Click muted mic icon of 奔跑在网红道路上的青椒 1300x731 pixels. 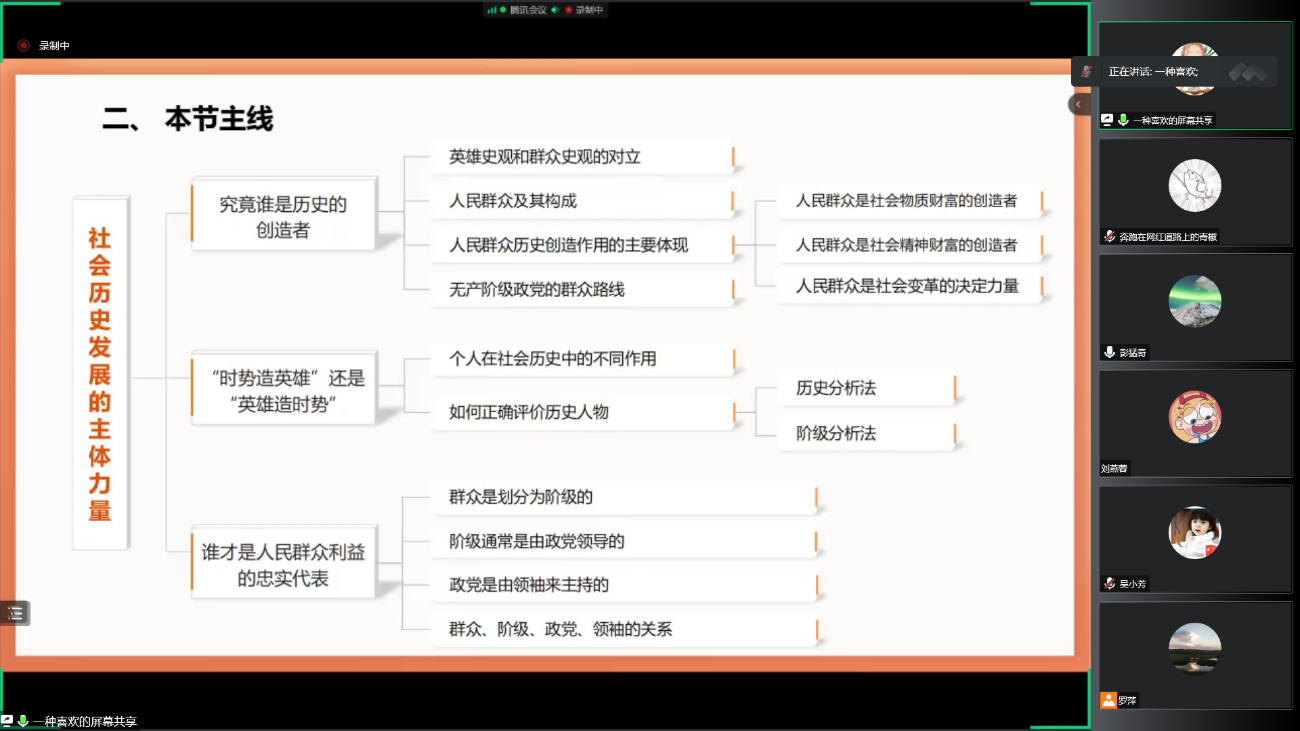coord(1109,237)
